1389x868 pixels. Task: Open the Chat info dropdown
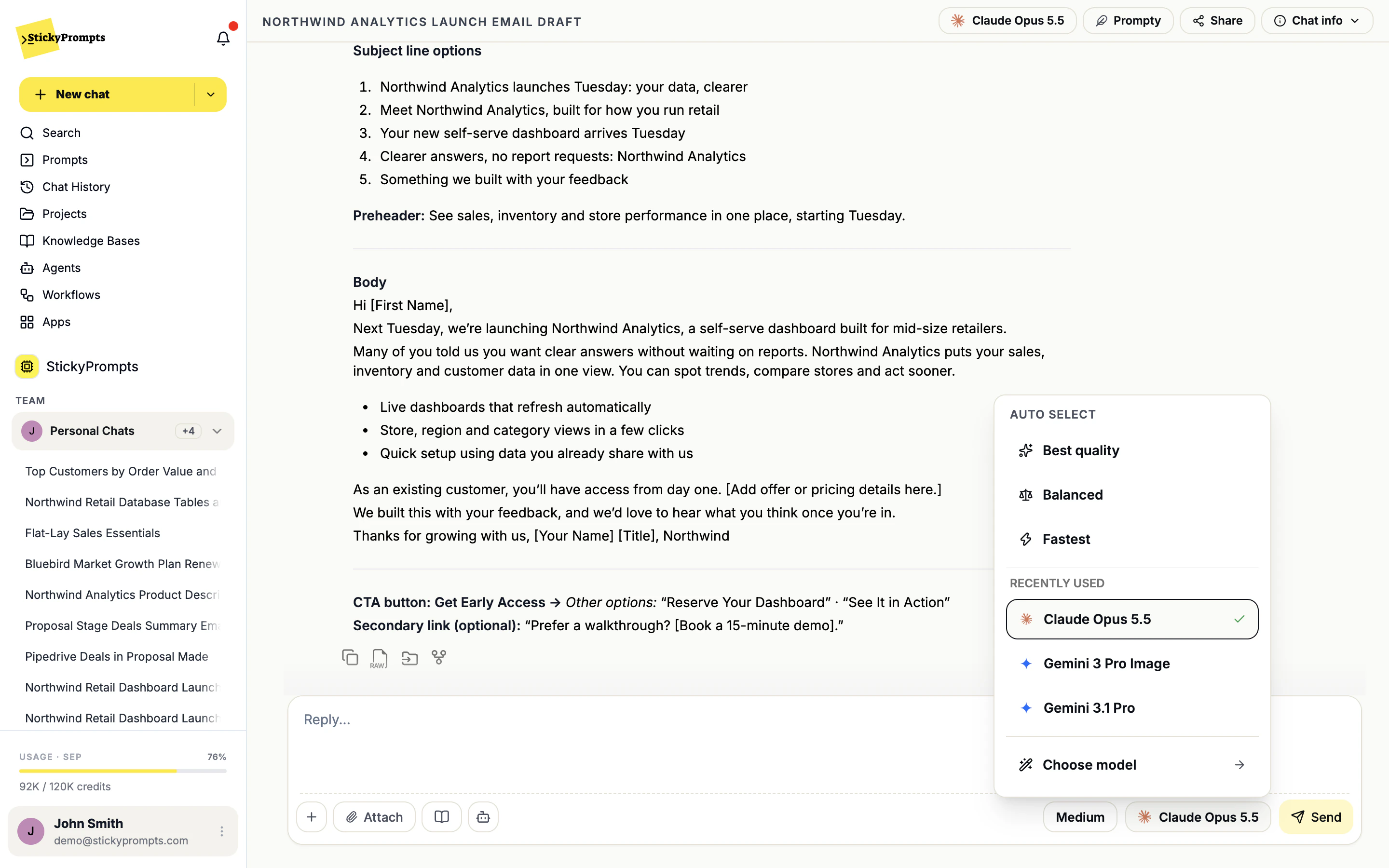click(1317, 21)
